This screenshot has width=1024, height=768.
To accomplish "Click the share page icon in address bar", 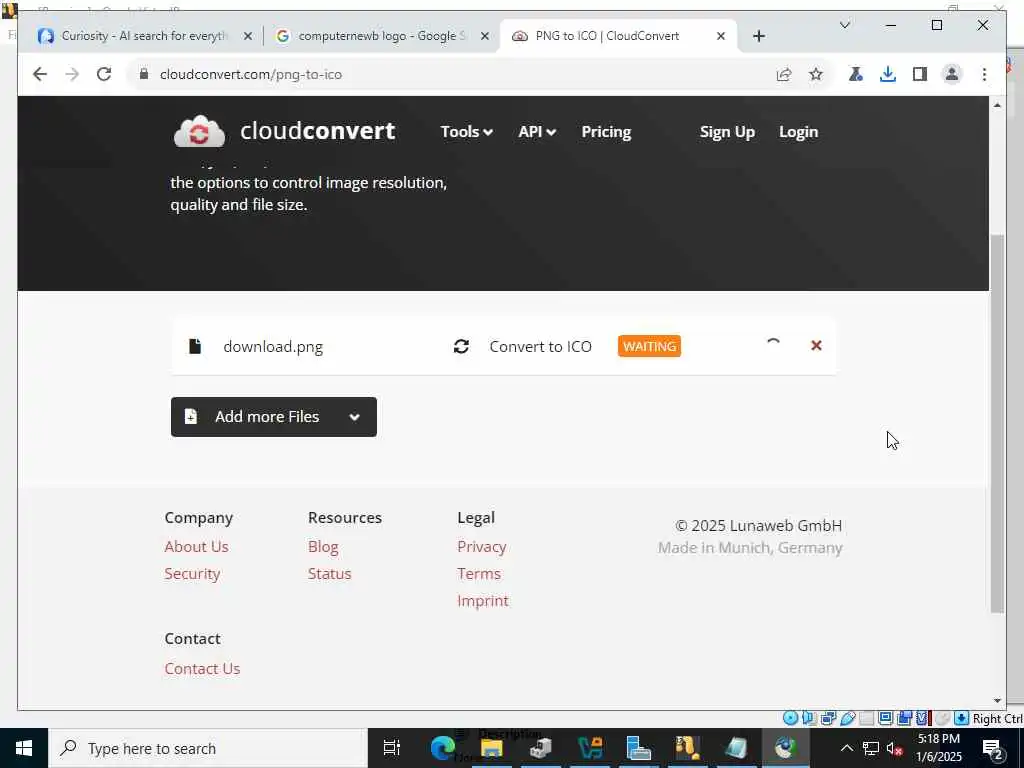I will click(x=784, y=74).
